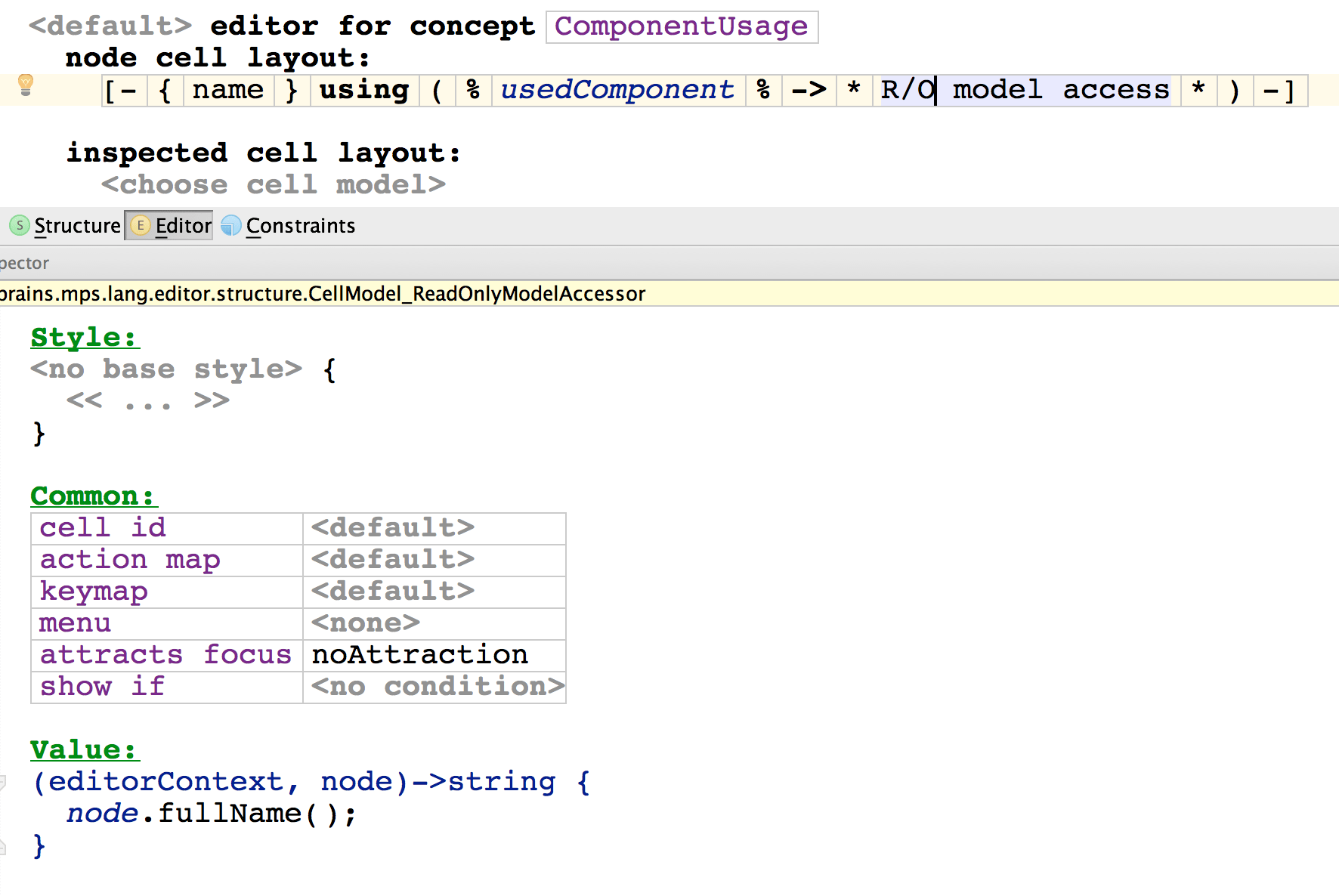Select the Editor tab
Screen dimensions: 1339x896
[169, 225]
